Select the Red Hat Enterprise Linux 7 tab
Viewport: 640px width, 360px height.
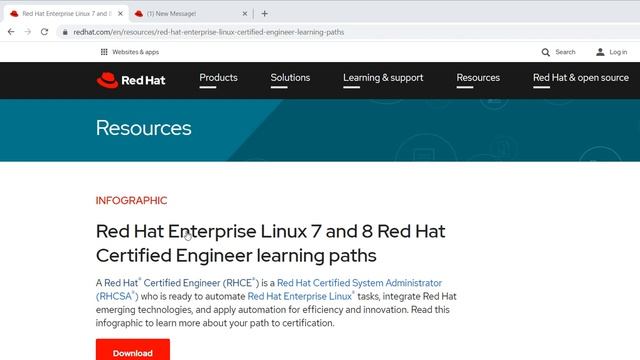coord(65,13)
